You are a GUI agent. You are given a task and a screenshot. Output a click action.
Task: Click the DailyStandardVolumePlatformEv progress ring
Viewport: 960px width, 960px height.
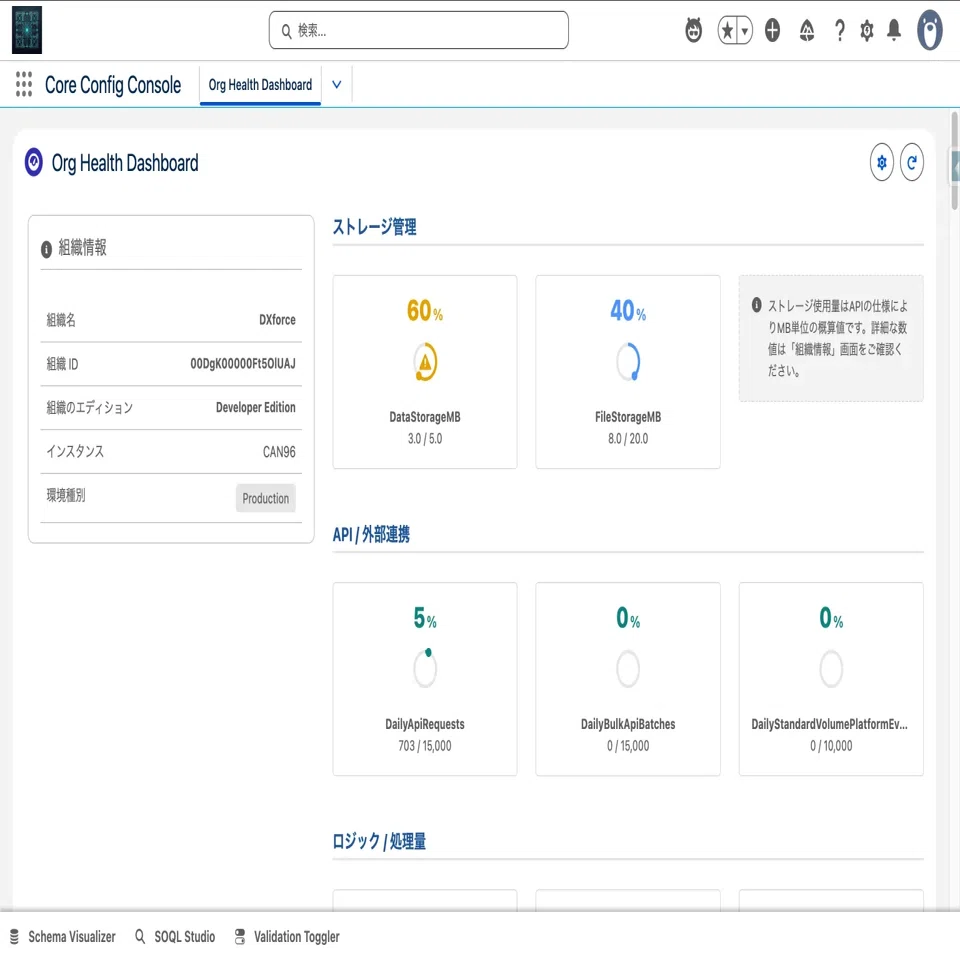click(x=831, y=669)
